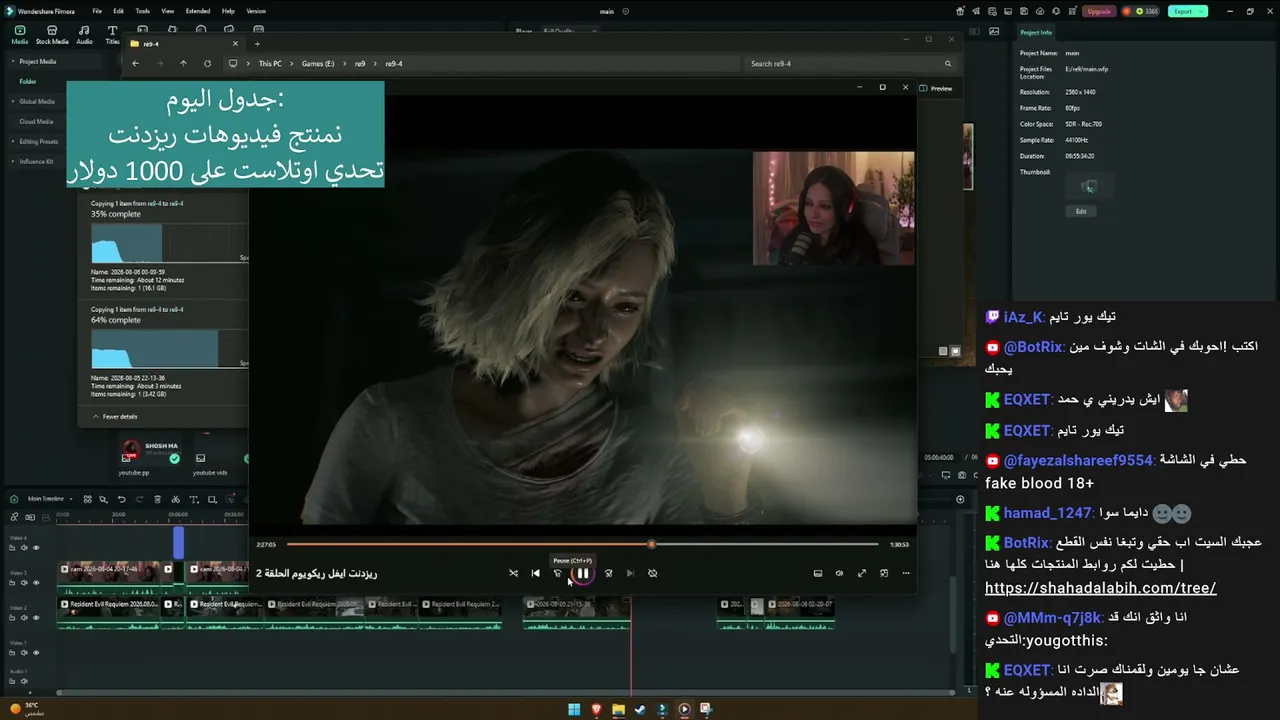Click This PC in the address path
Viewport: 1280px width, 720px height.
click(x=270, y=64)
